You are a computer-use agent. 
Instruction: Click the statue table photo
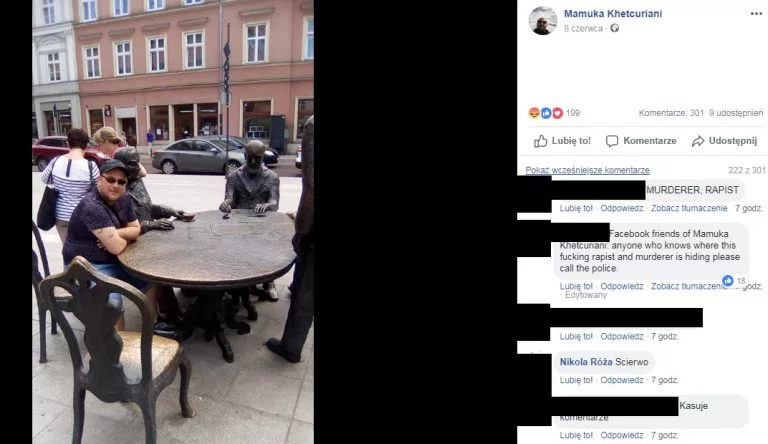click(173, 222)
